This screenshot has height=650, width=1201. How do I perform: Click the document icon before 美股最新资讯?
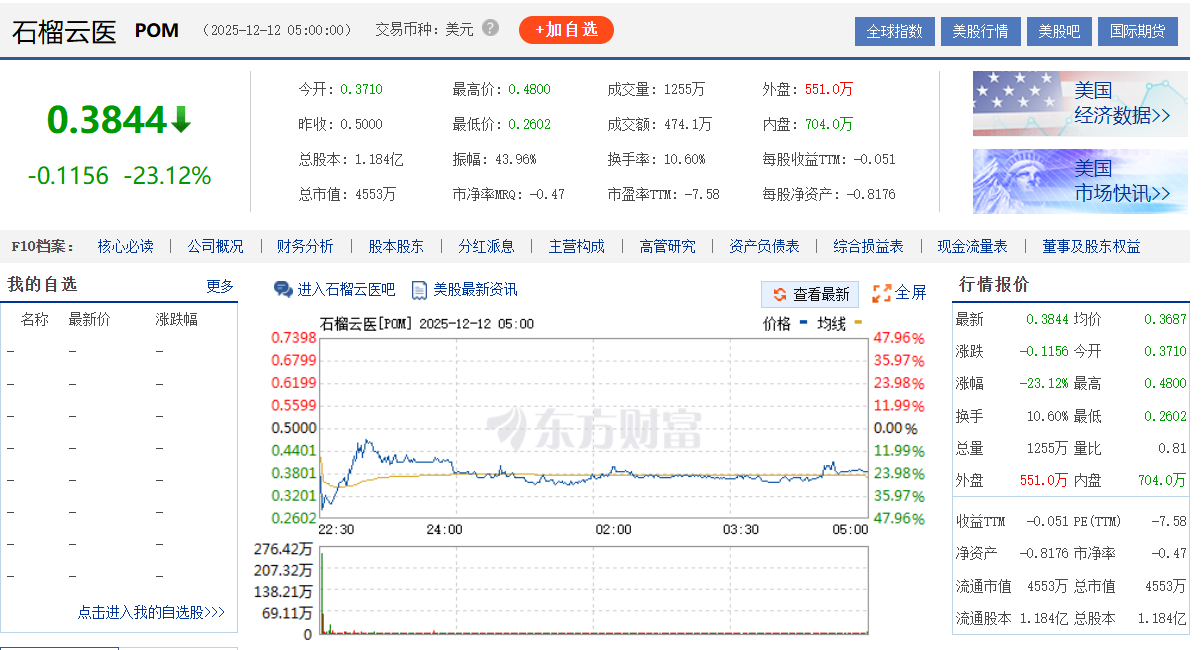[420, 290]
